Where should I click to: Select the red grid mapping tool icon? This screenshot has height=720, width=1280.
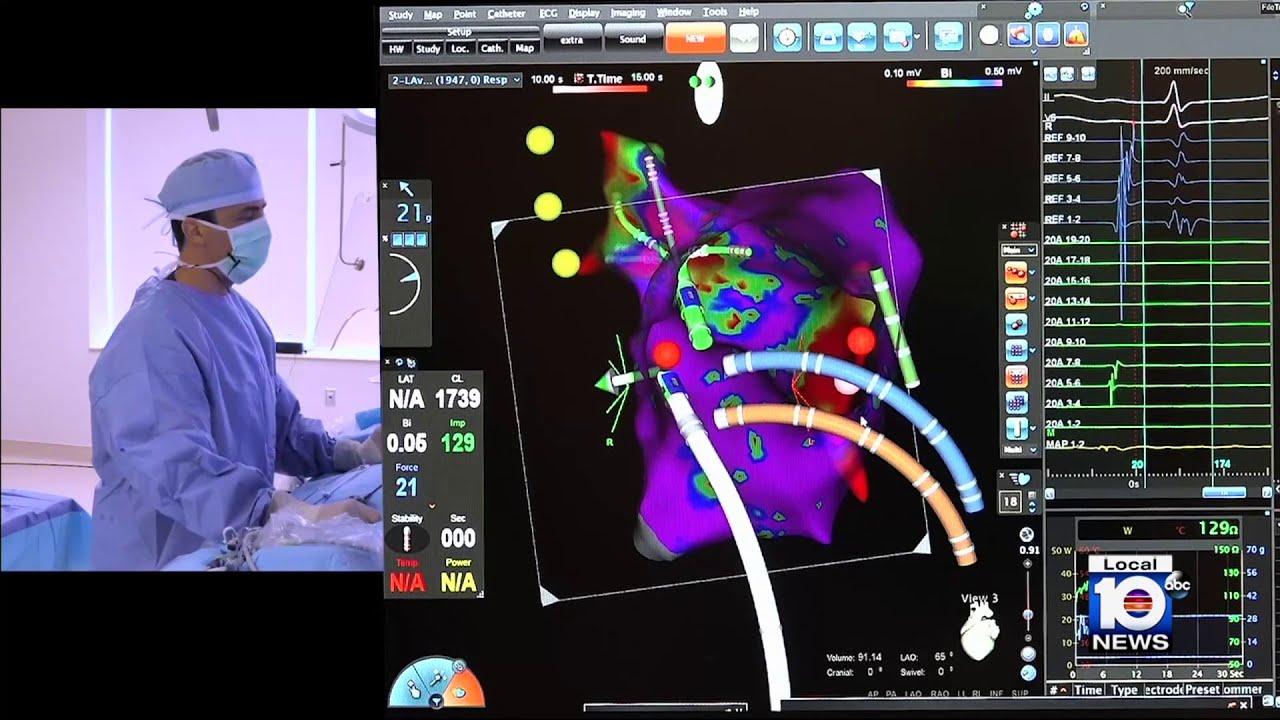(1016, 377)
